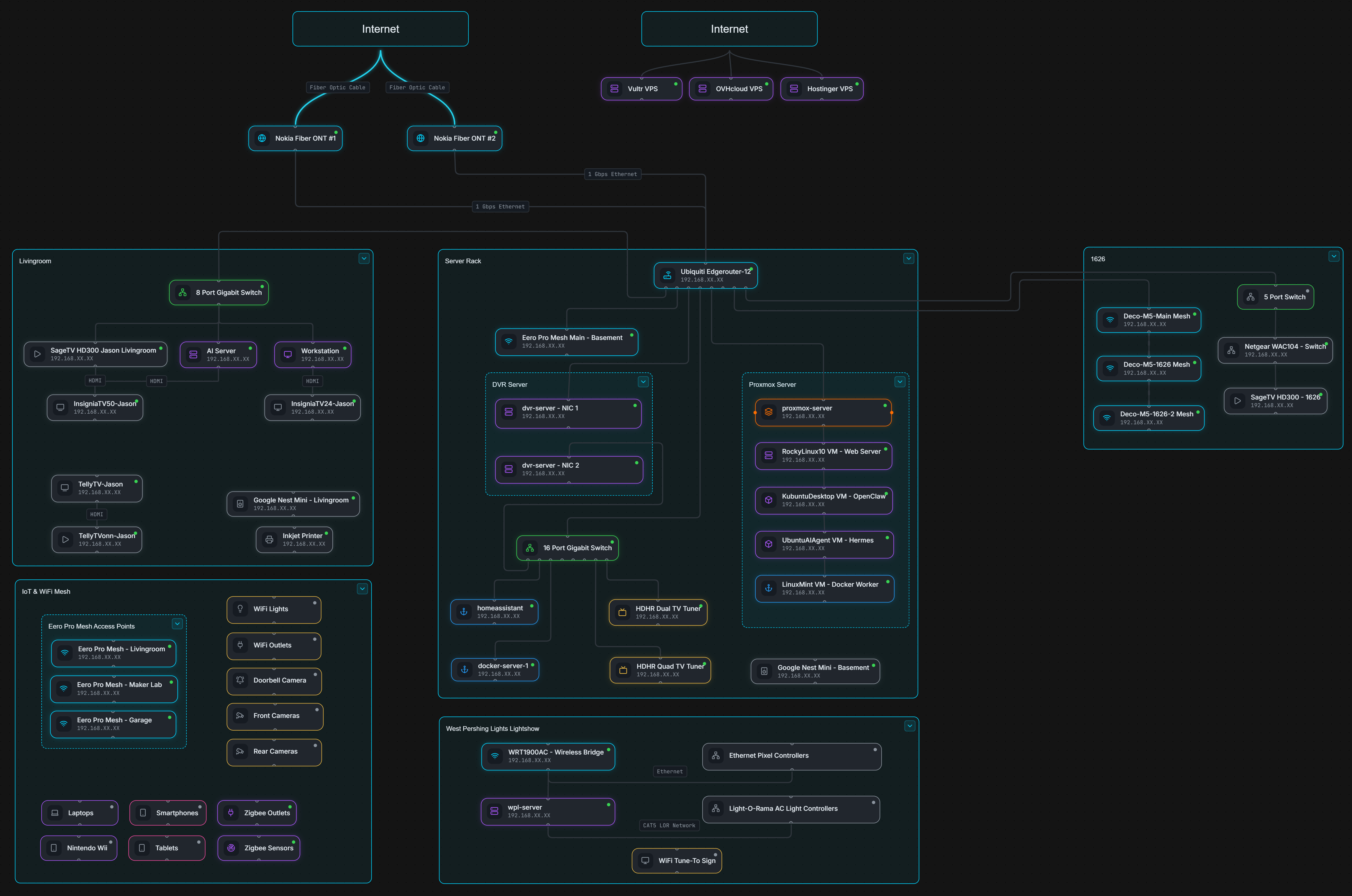This screenshot has width=1352, height=896.
Task: Click the bell icon on Doorbell Camera
Action: click(x=240, y=680)
